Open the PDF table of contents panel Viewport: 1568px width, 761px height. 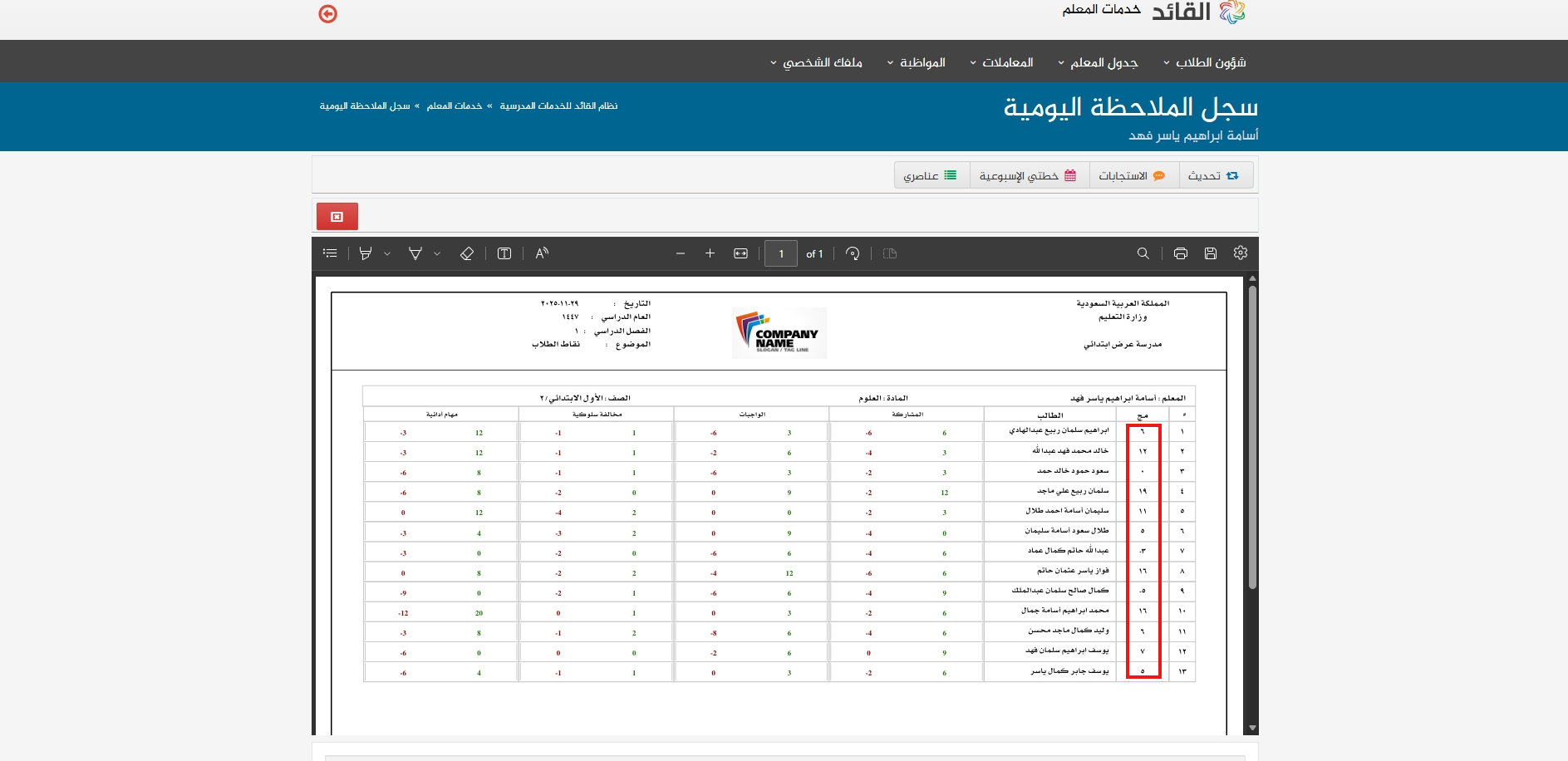(330, 253)
